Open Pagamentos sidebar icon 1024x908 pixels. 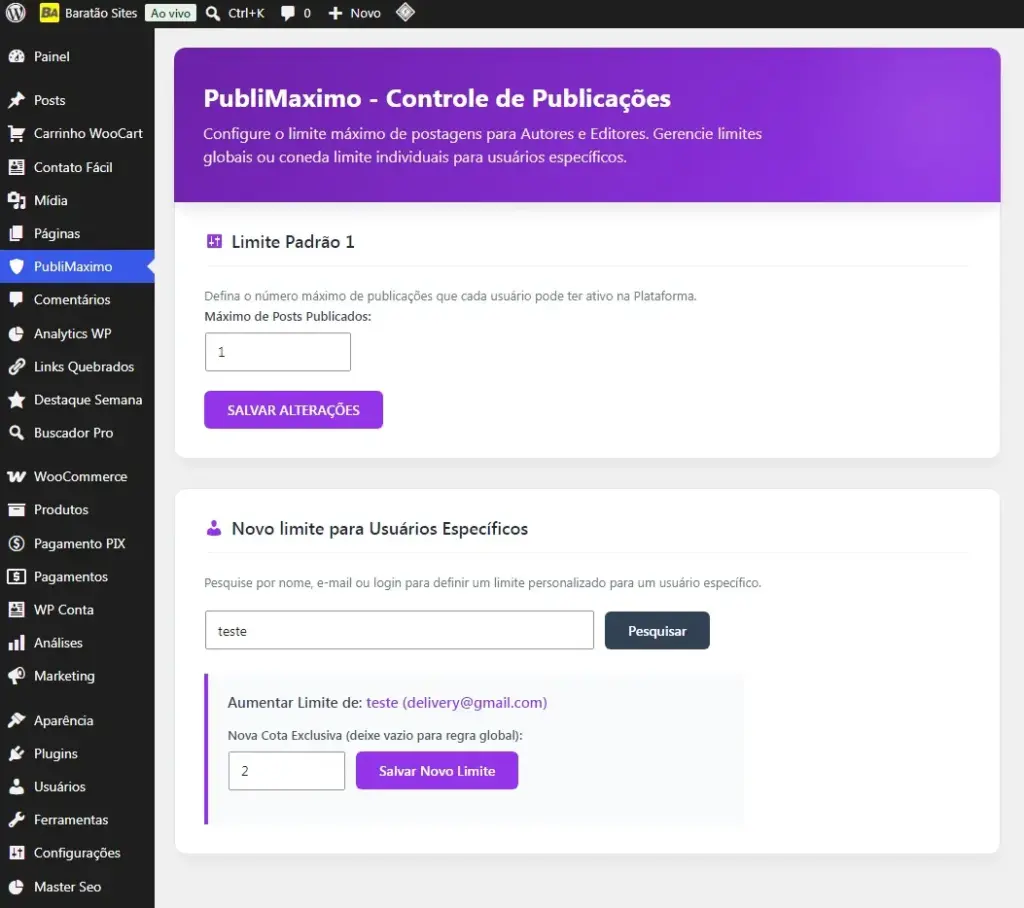point(16,577)
